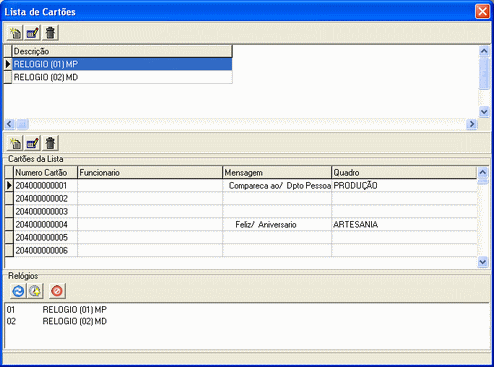The height and width of the screenshot is (367, 494).
Task: Click scroll up arrow of Descrição list
Action: [x=484, y=51]
